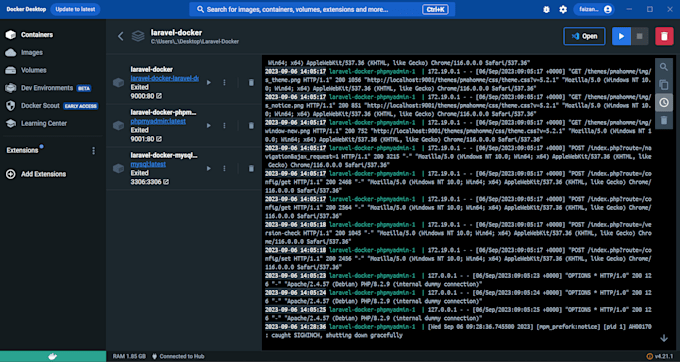Click version v4.21.1 in status bar

tap(664, 356)
